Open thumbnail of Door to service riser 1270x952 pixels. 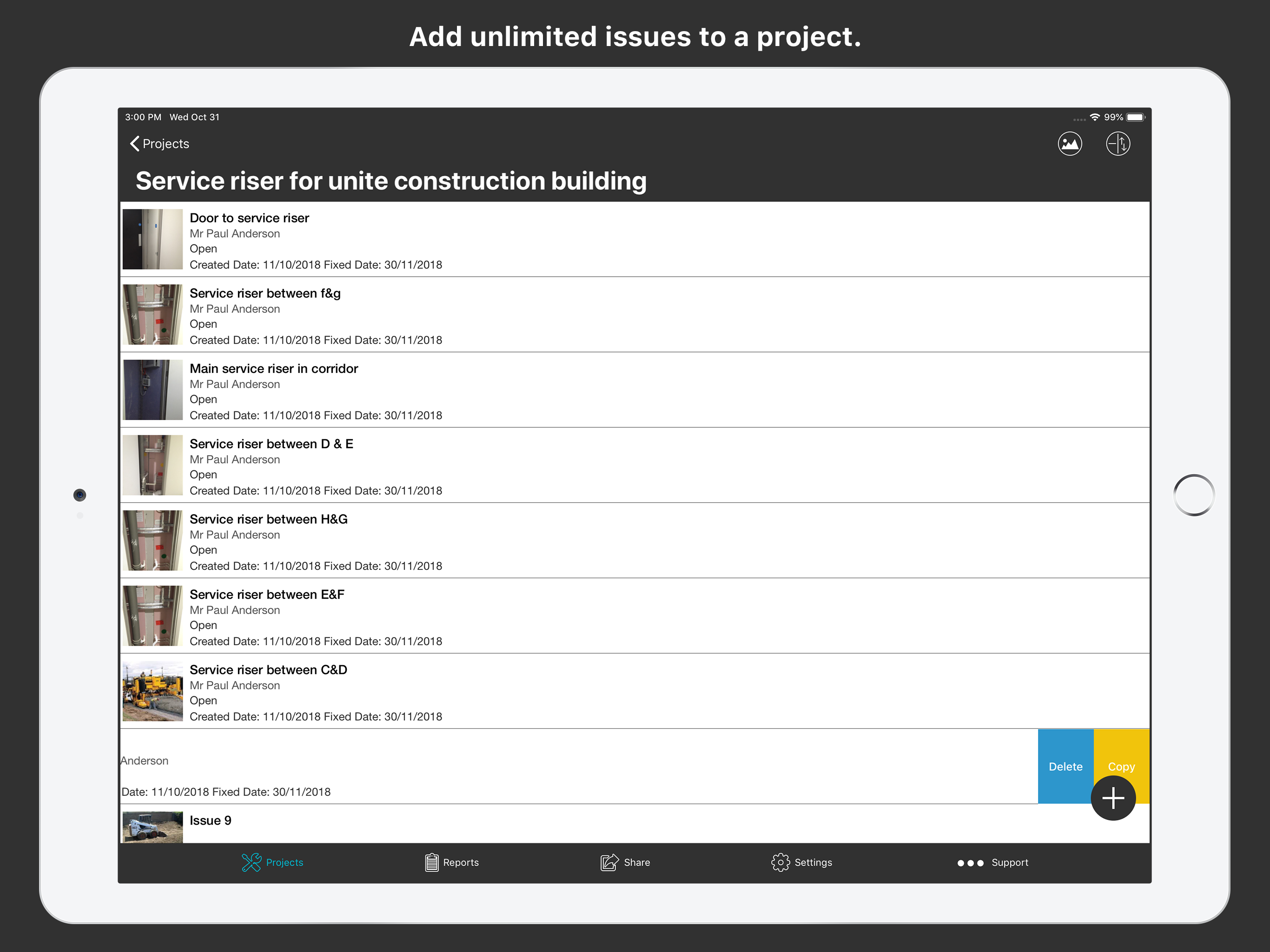(x=152, y=239)
